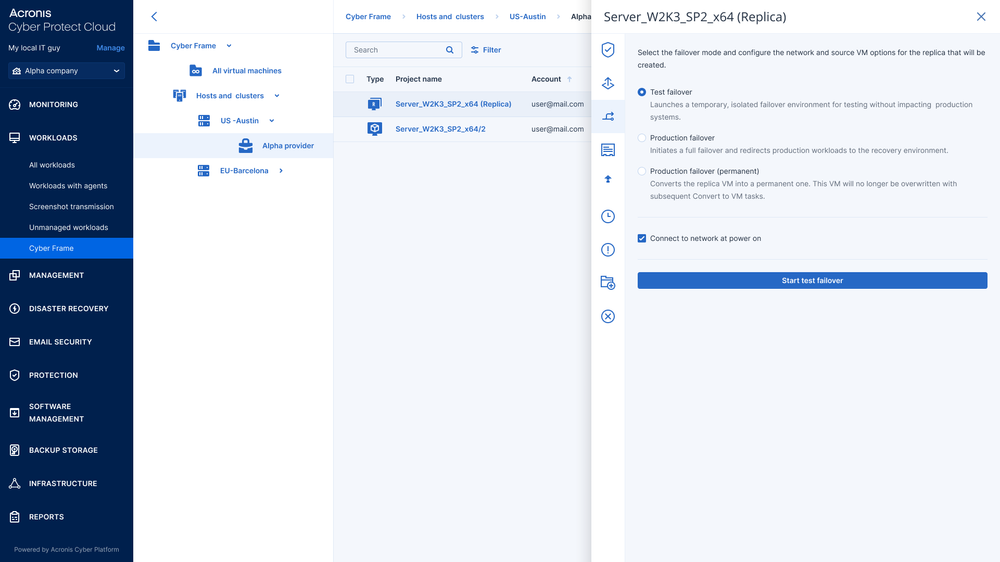Open Workloads with agents menu item
Image resolution: width=1000 pixels, height=562 pixels.
68,186
